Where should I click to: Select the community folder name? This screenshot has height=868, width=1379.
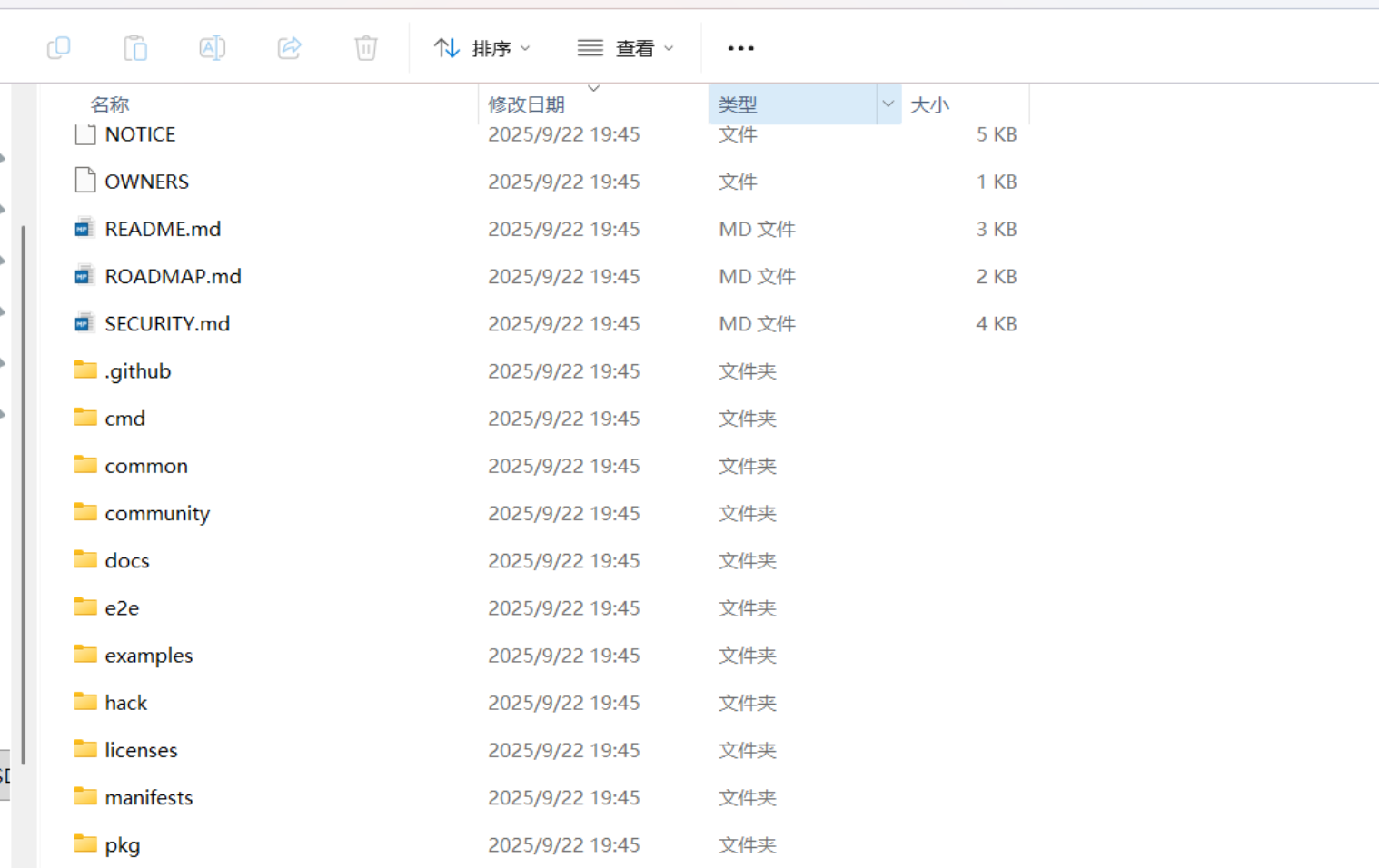click(157, 514)
